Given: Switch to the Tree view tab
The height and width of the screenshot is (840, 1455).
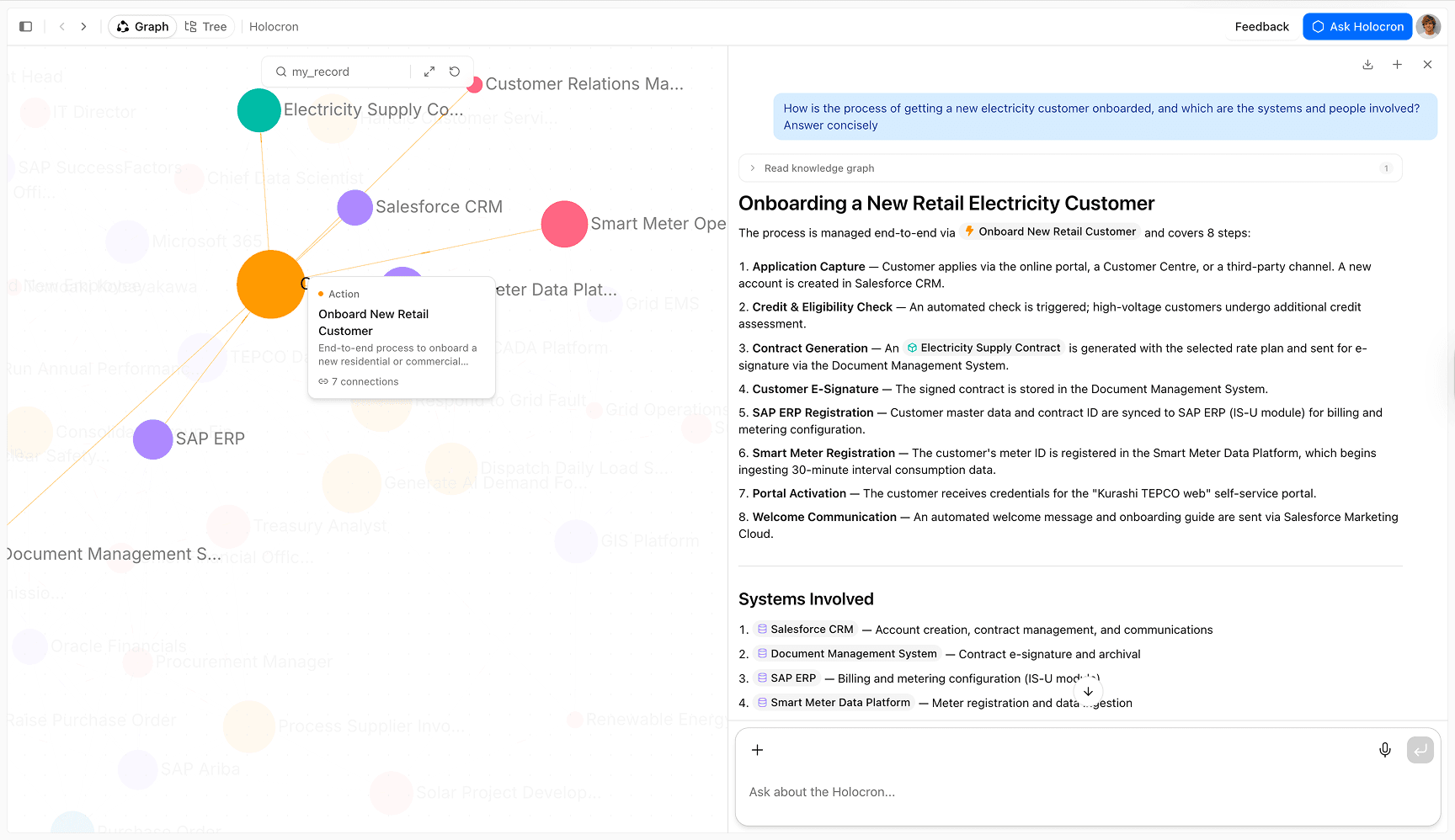Looking at the screenshot, I should [206, 27].
